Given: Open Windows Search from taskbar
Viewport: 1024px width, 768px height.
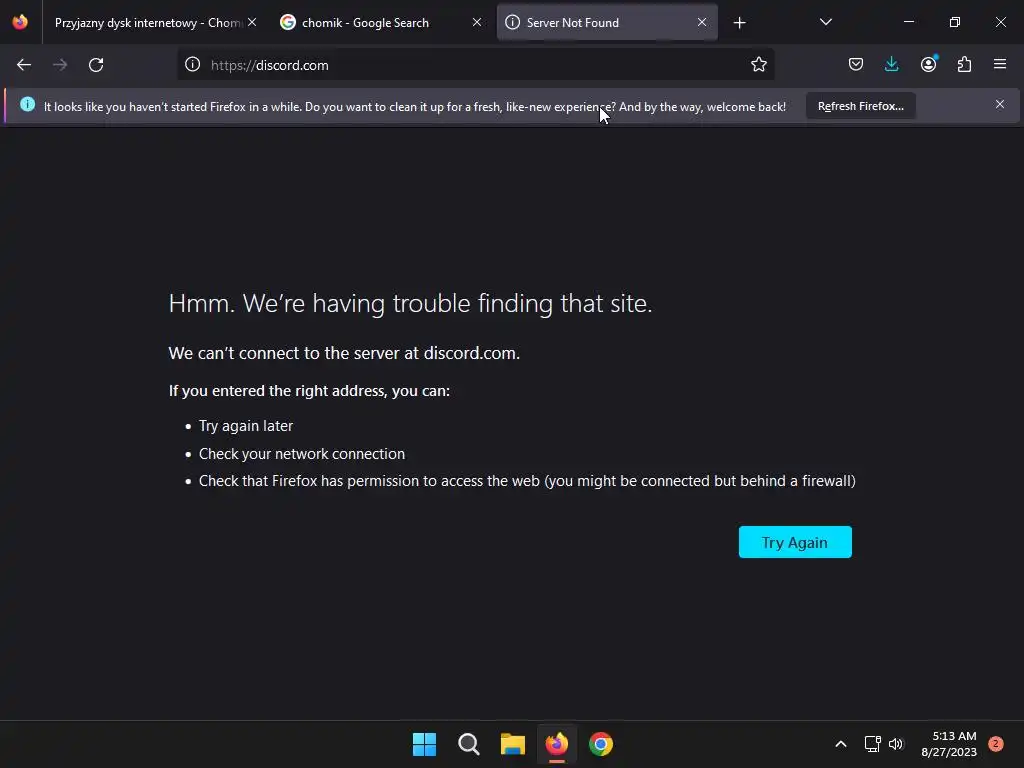Looking at the screenshot, I should (x=468, y=744).
